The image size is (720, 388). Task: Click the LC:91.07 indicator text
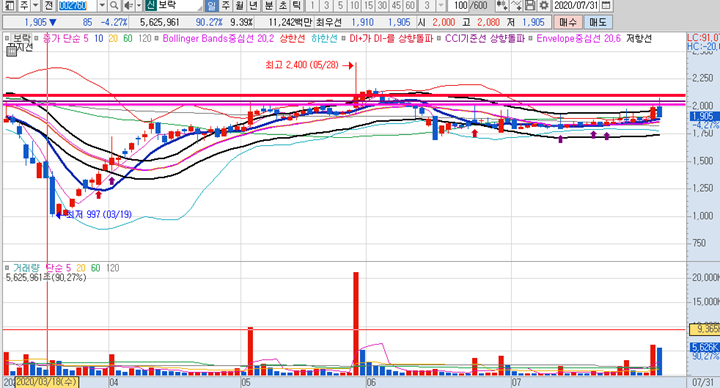click(703, 38)
